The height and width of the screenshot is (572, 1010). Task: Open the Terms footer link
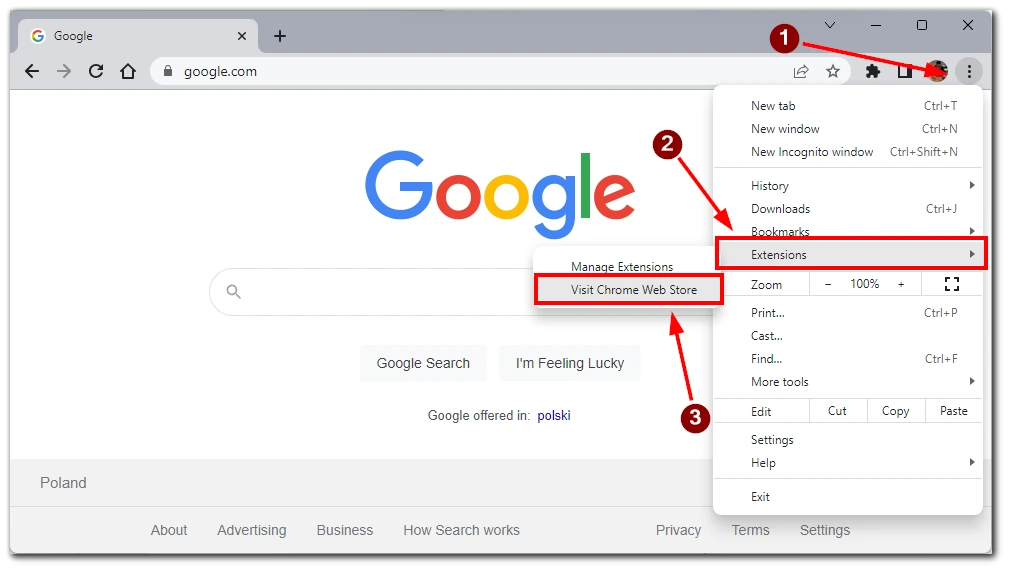(x=750, y=530)
